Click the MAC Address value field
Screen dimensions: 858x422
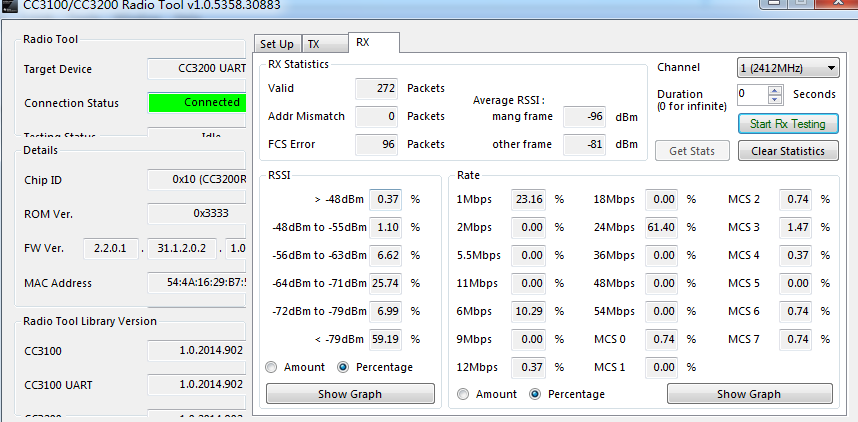pyautogui.click(x=196, y=283)
